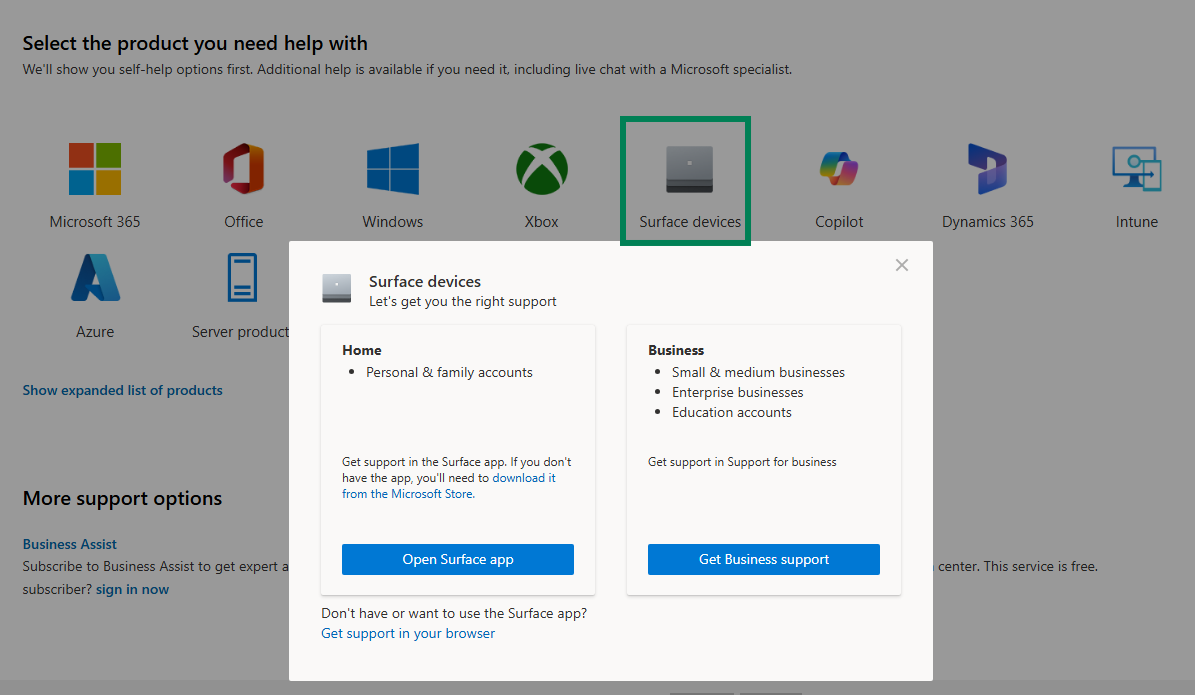Select the Microsoft 365 product icon
The height and width of the screenshot is (695, 1195).
tap(95, 169)
